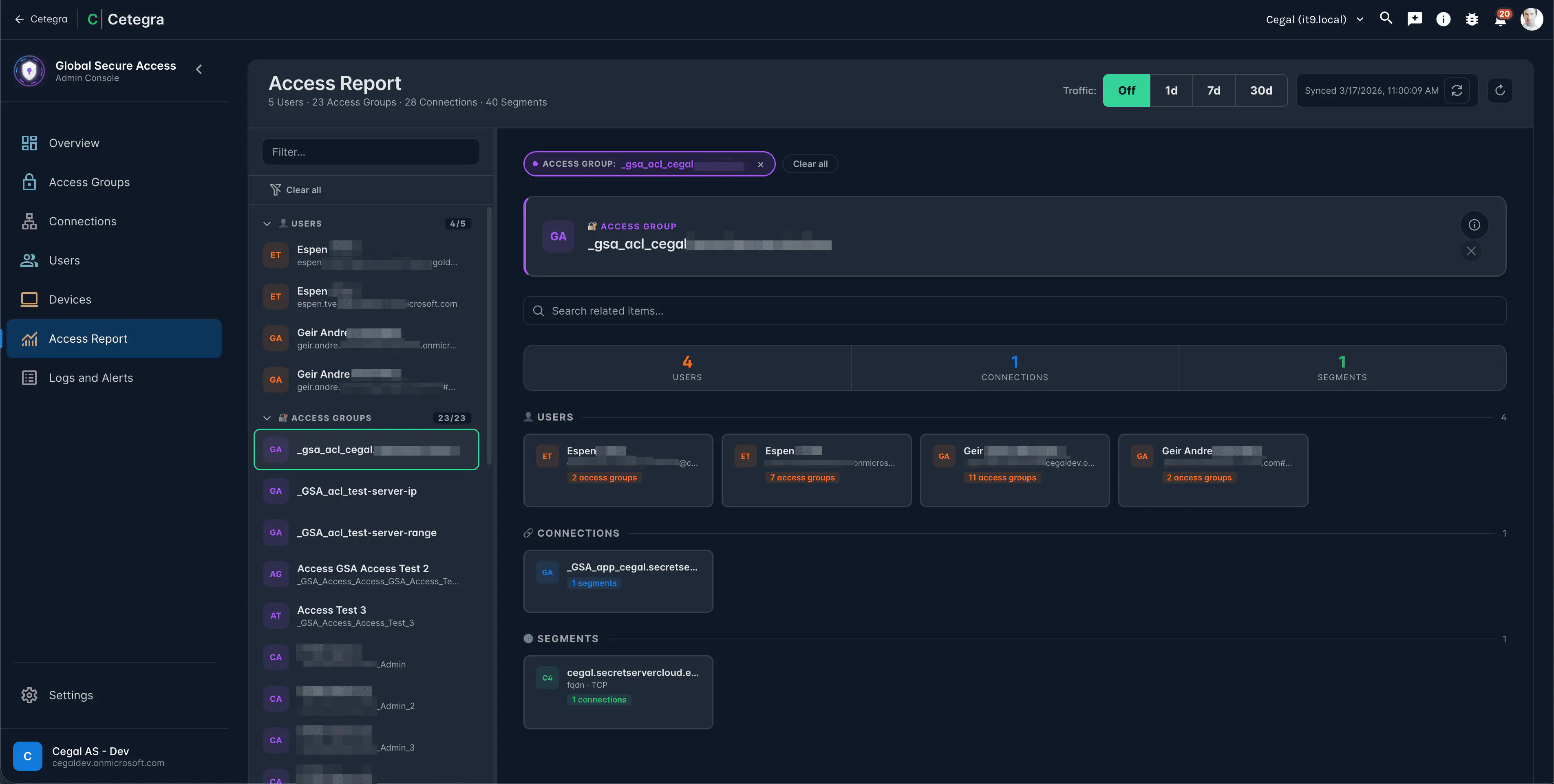Click the refresh report icon button
Image resolution: width=1554 pixels, height=784 pixels.
point(1500,90)
